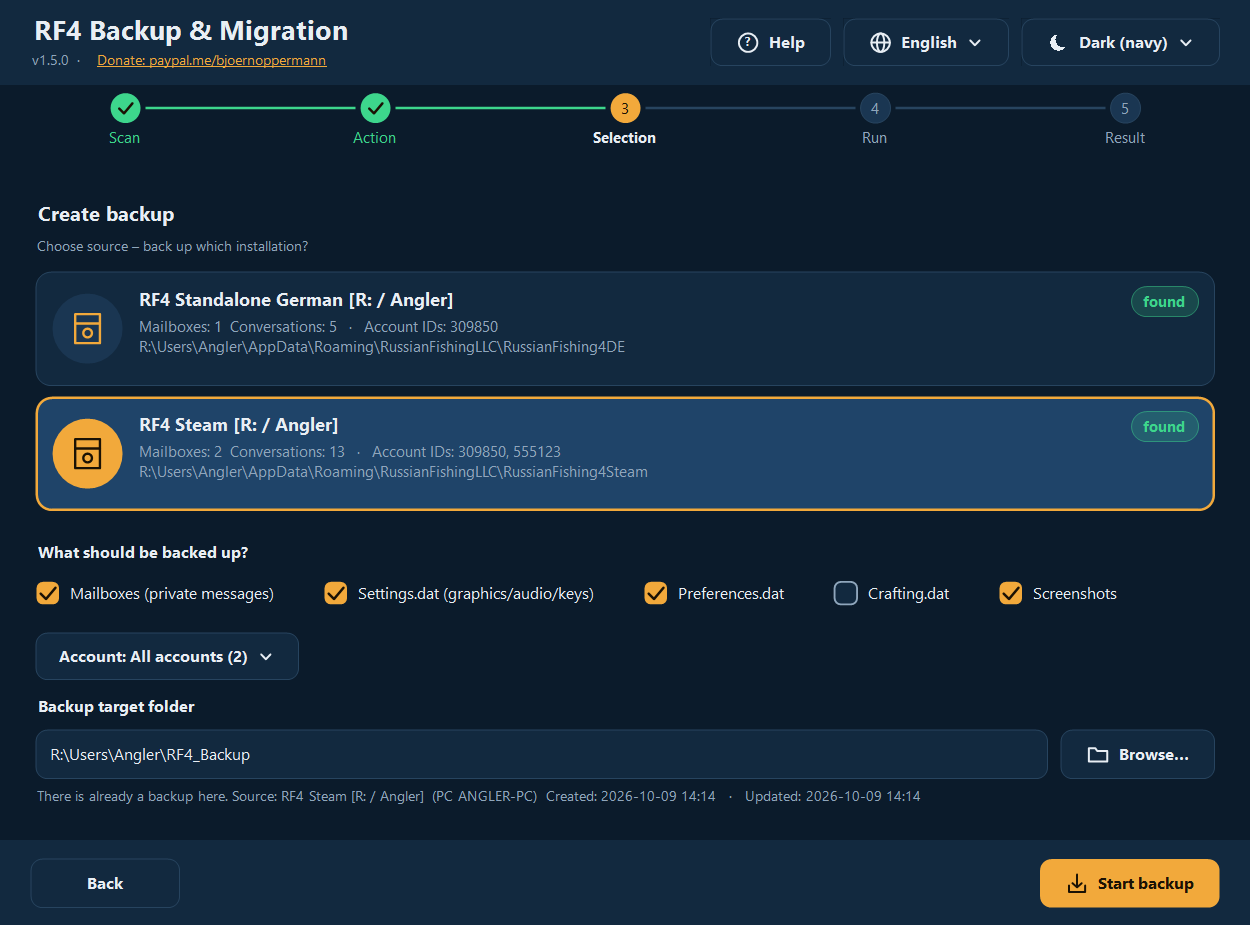Select the Run step label
The width and height of the screenshot is (1250, 925).
[875, 138]
